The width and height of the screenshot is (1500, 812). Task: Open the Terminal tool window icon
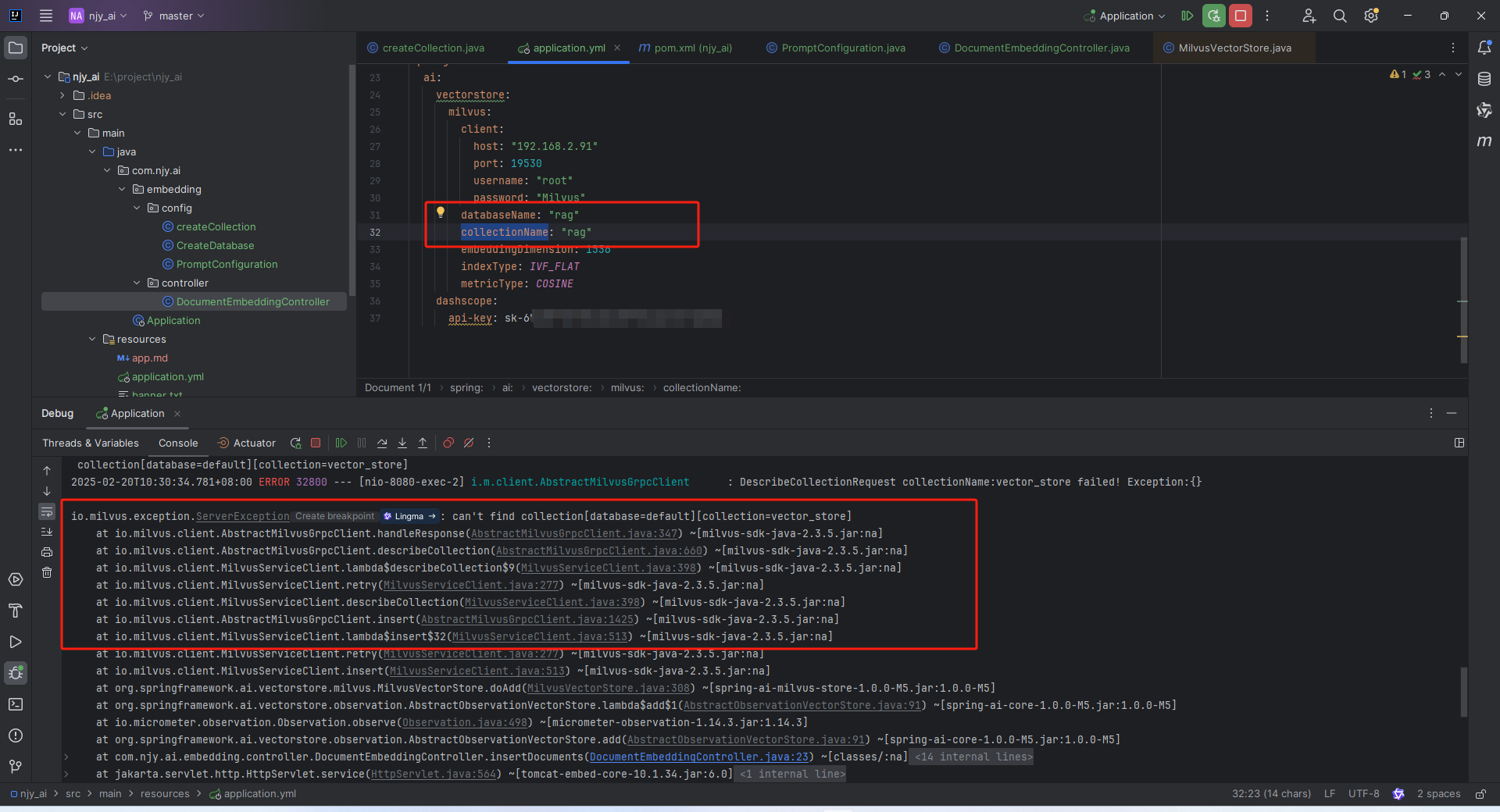pyautogui.click(x=16, y=704)
